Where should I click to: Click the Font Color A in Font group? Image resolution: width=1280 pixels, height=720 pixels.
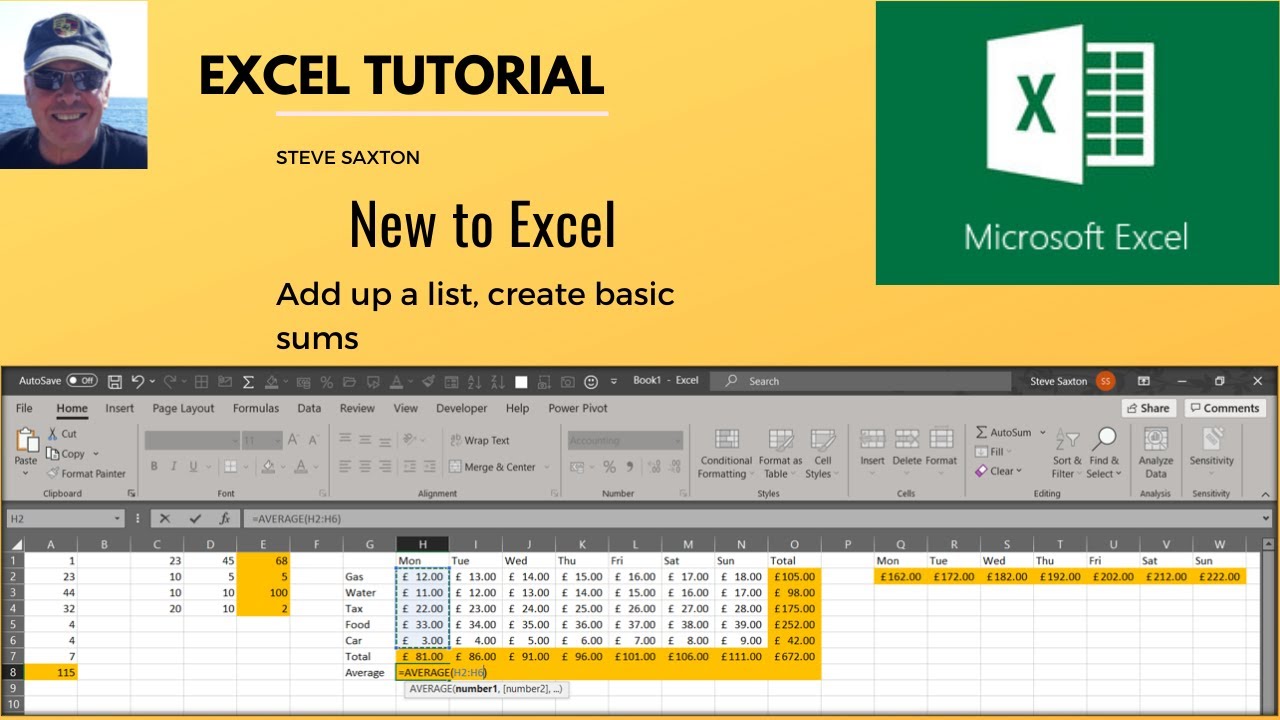click(301, 466)
